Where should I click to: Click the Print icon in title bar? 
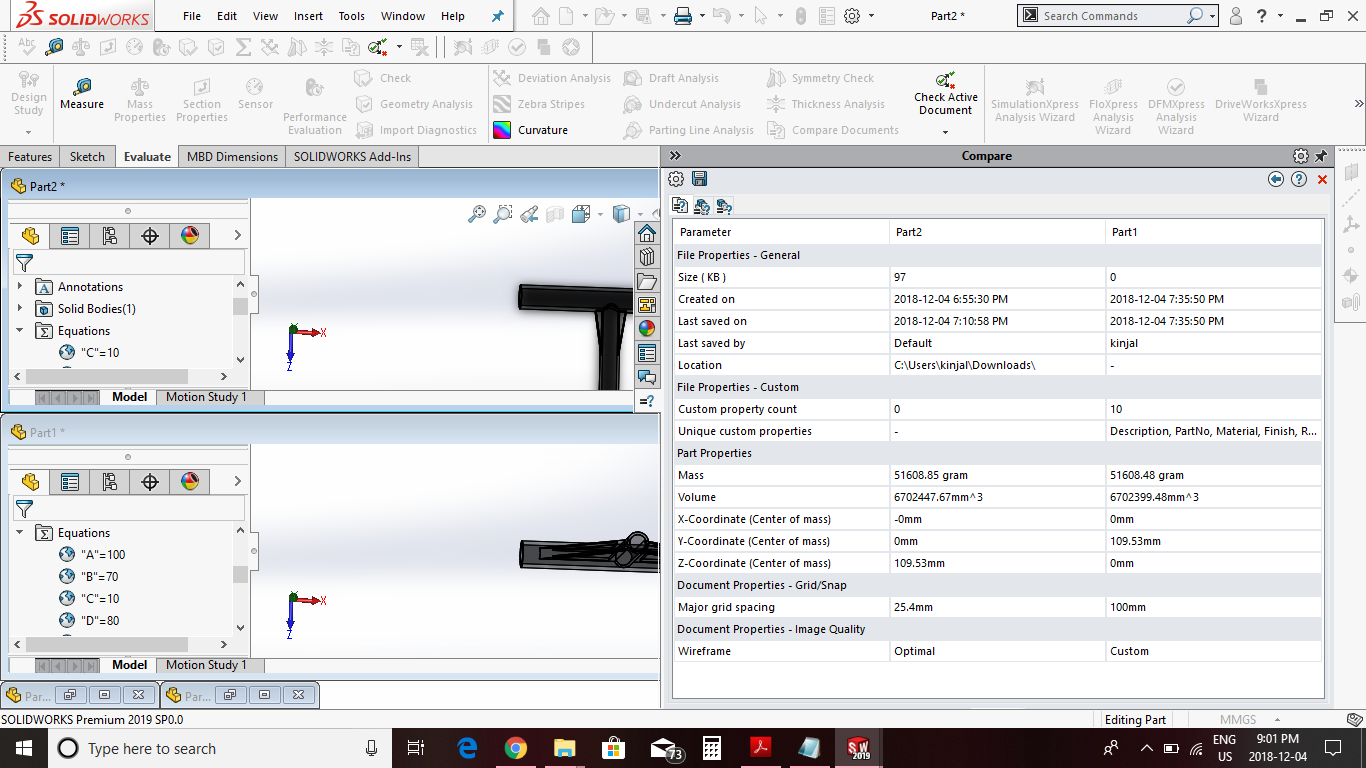tap(683, 16)
